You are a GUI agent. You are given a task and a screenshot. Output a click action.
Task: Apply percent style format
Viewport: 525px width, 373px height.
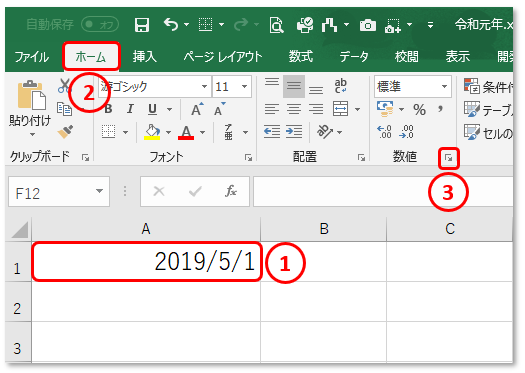(x=419, y=109)
